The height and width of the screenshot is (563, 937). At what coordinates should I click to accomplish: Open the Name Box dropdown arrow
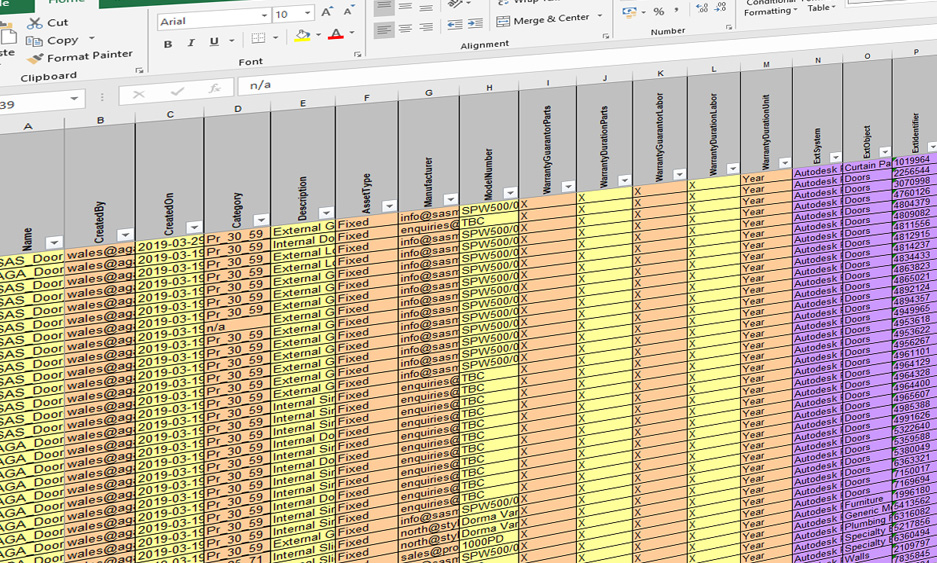(75, 99)
